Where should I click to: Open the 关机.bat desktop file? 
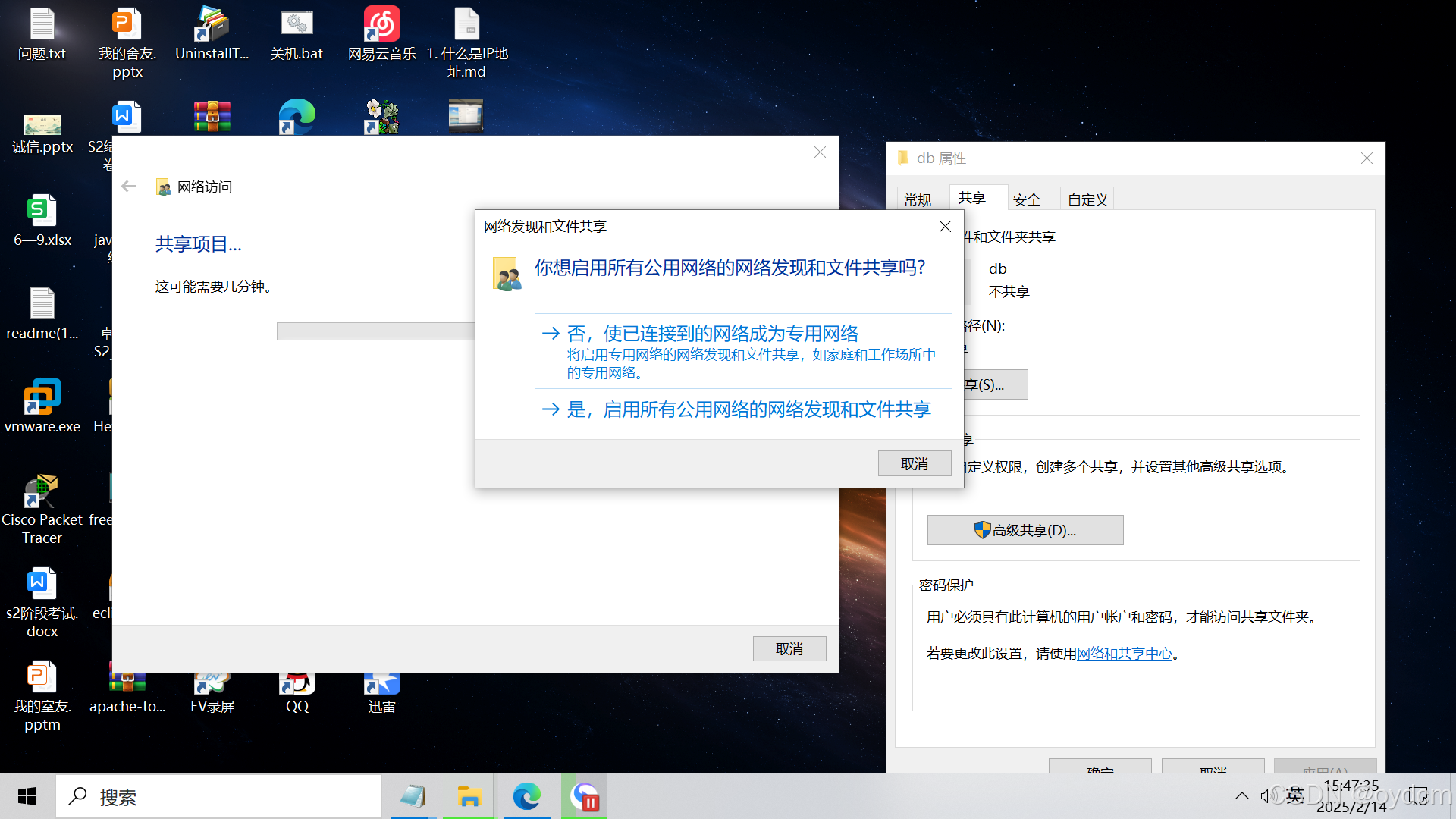(x=297, y=26)
